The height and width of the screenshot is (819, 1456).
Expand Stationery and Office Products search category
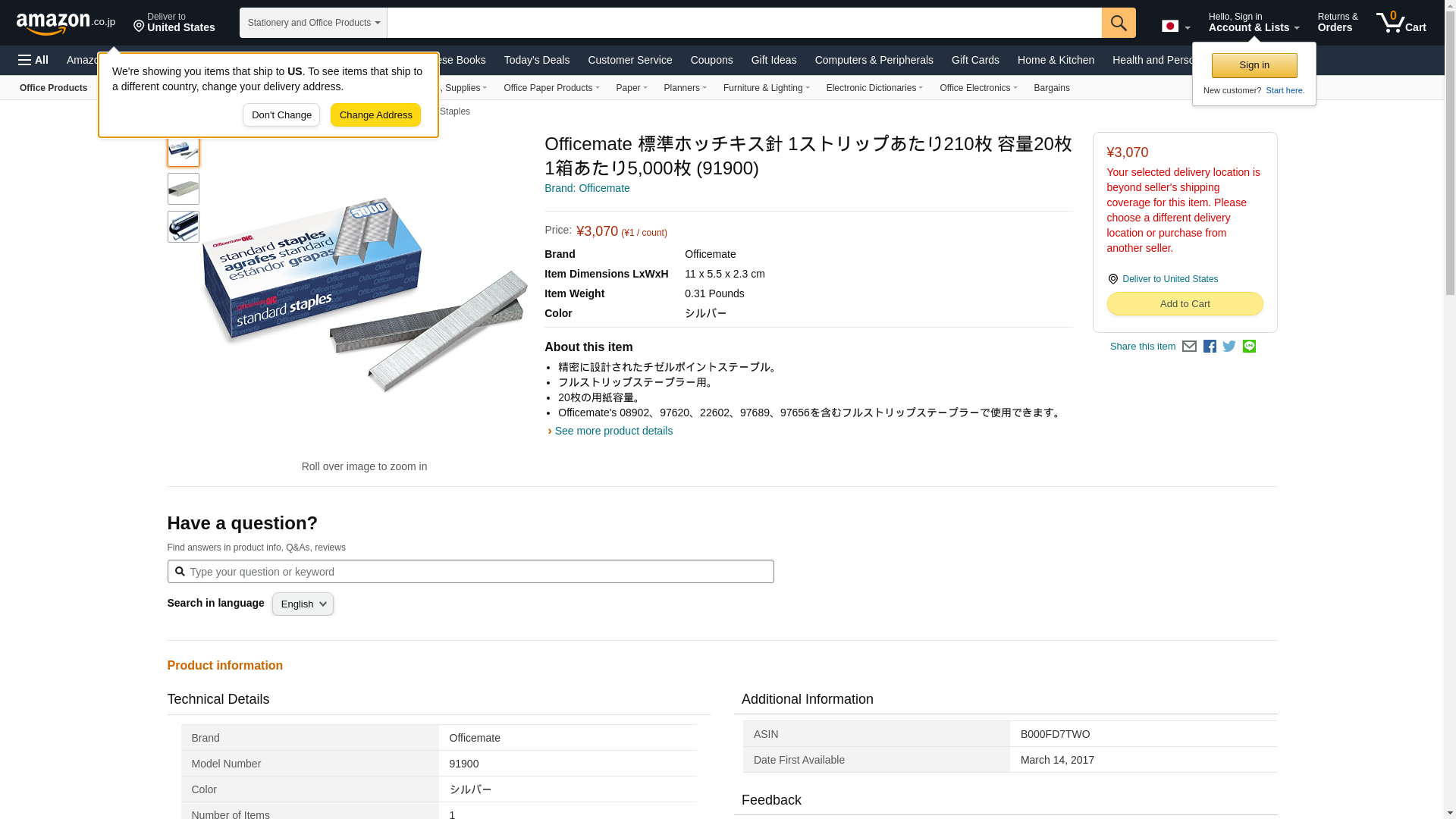(x=313, y=23)
